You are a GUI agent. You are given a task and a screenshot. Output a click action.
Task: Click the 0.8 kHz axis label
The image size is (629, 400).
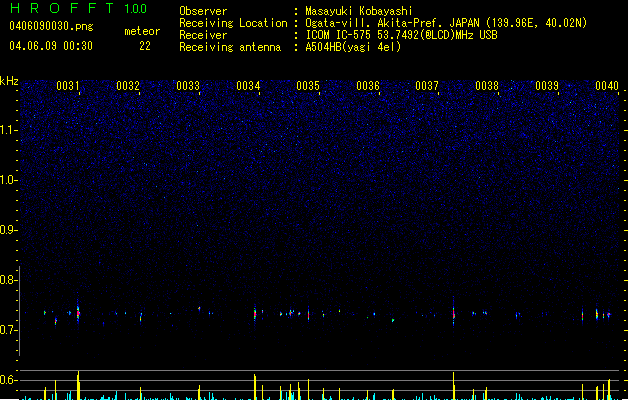pos(9,280)
